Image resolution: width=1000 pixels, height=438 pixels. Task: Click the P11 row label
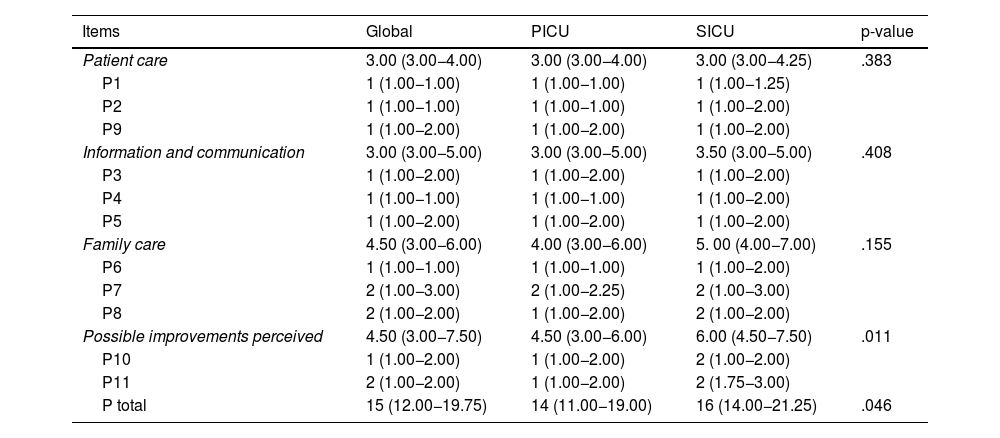(x=117, y=382)
